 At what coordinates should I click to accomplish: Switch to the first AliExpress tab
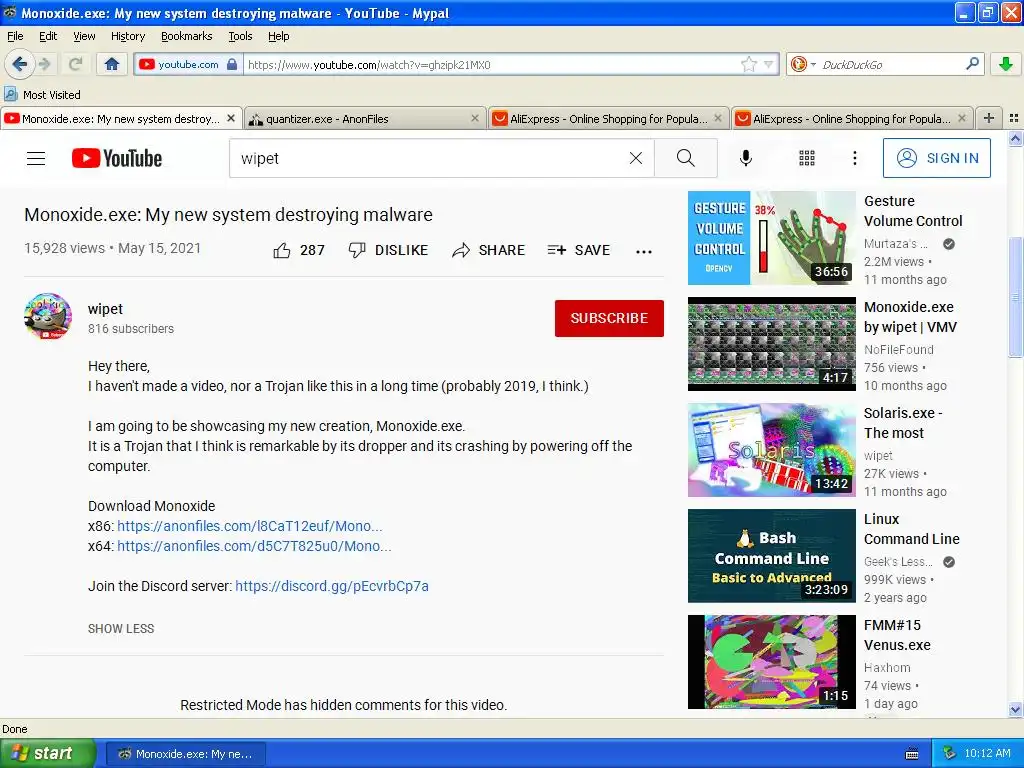(x=609, y=119)
